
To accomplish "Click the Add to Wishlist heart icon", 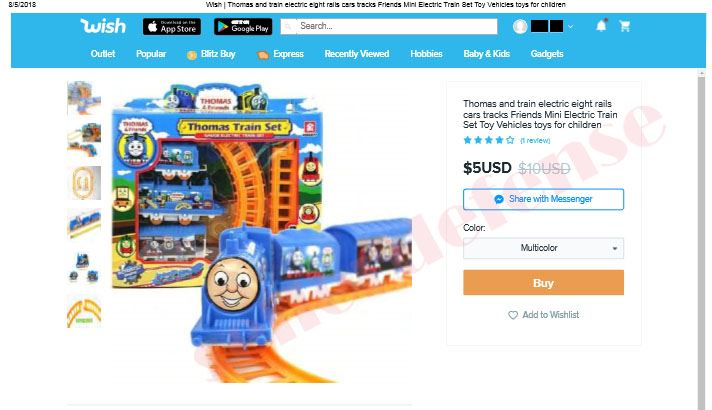I will [513, 315].
